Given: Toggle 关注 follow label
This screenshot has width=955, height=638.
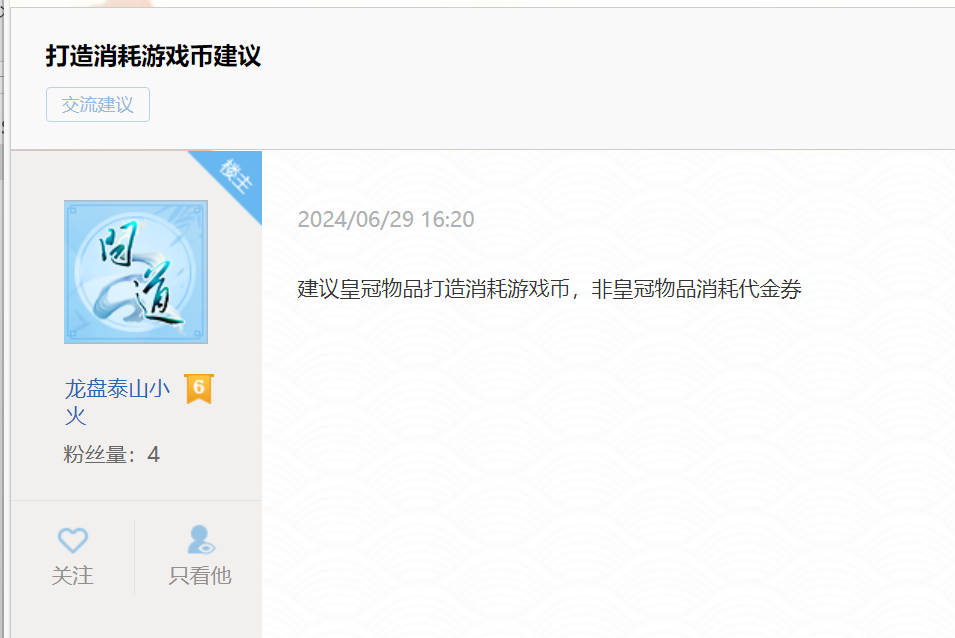Looking at the screenshot, I should (72, 575).
